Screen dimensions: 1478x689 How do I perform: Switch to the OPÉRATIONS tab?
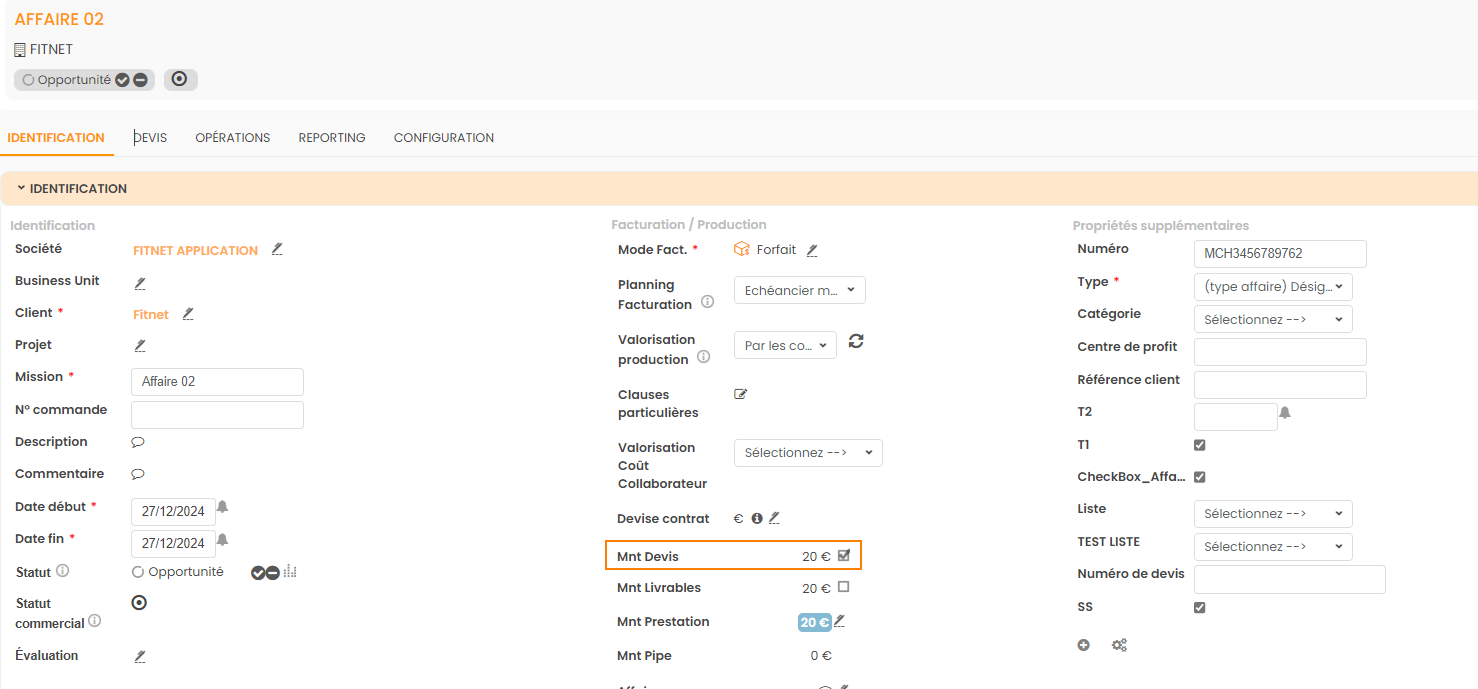pyautogui.click(x=232, y=138)
